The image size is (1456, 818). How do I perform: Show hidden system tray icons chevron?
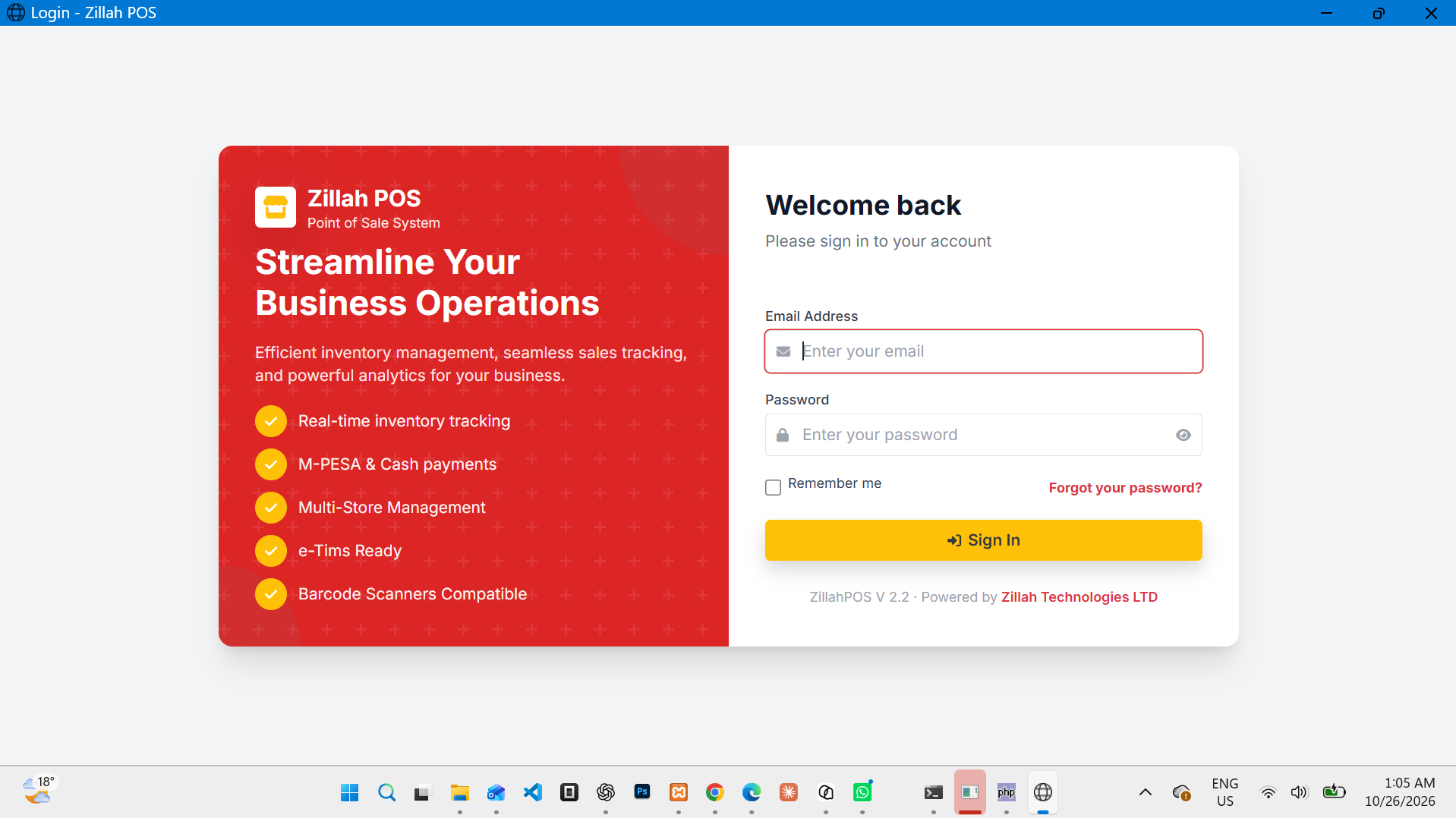click(x=1145, y=793)
